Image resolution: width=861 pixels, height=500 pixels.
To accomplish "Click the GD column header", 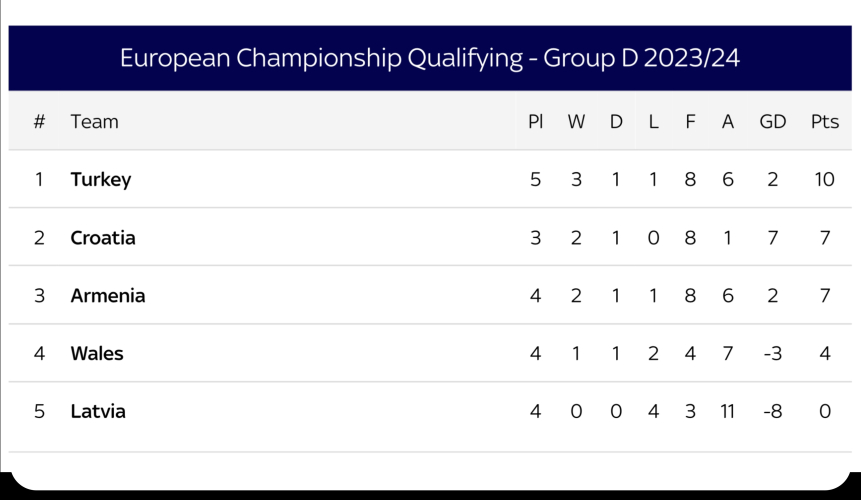I will tap(773, 122).
